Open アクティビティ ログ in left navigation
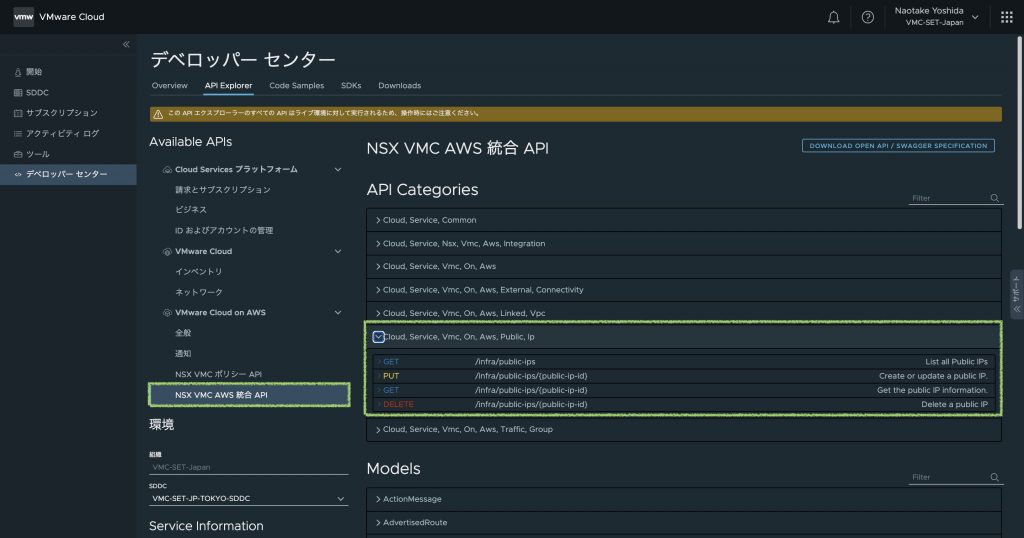1024x538 pixels. pyautogui.click(x=62, y=133)
